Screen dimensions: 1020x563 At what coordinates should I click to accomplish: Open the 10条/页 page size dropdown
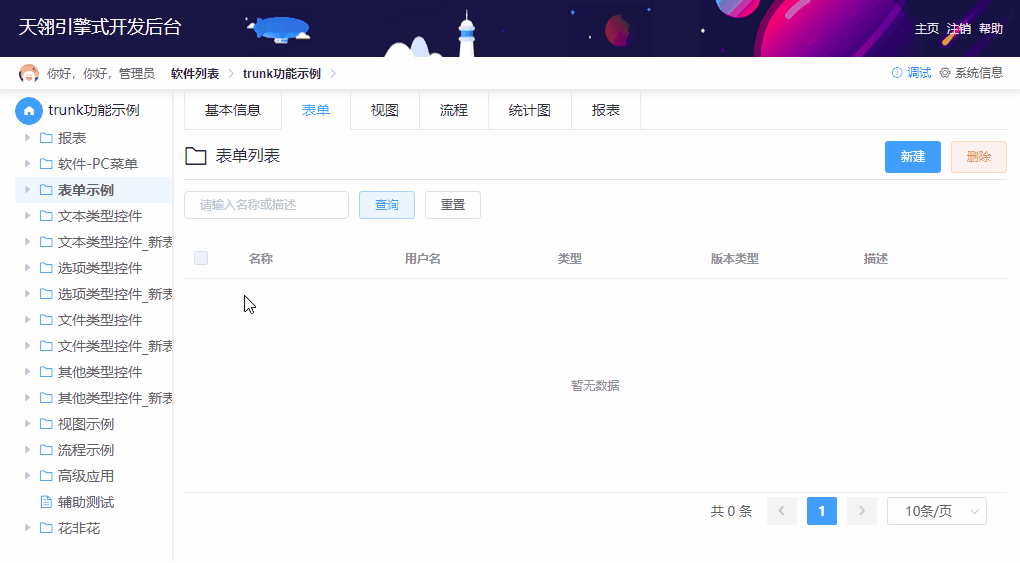tap(936, 511)
